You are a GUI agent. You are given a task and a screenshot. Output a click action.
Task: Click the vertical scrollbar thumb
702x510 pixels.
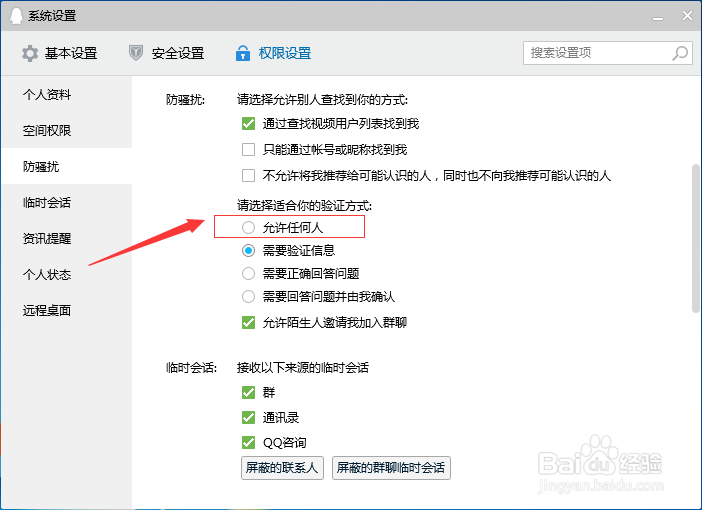[696, 238]
